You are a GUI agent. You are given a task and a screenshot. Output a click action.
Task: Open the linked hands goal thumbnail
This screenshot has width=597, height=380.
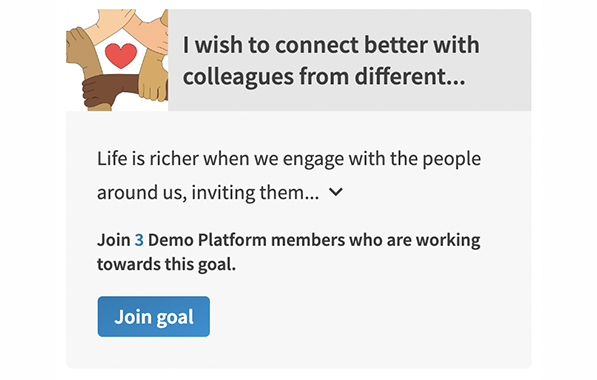pos(117,60)
